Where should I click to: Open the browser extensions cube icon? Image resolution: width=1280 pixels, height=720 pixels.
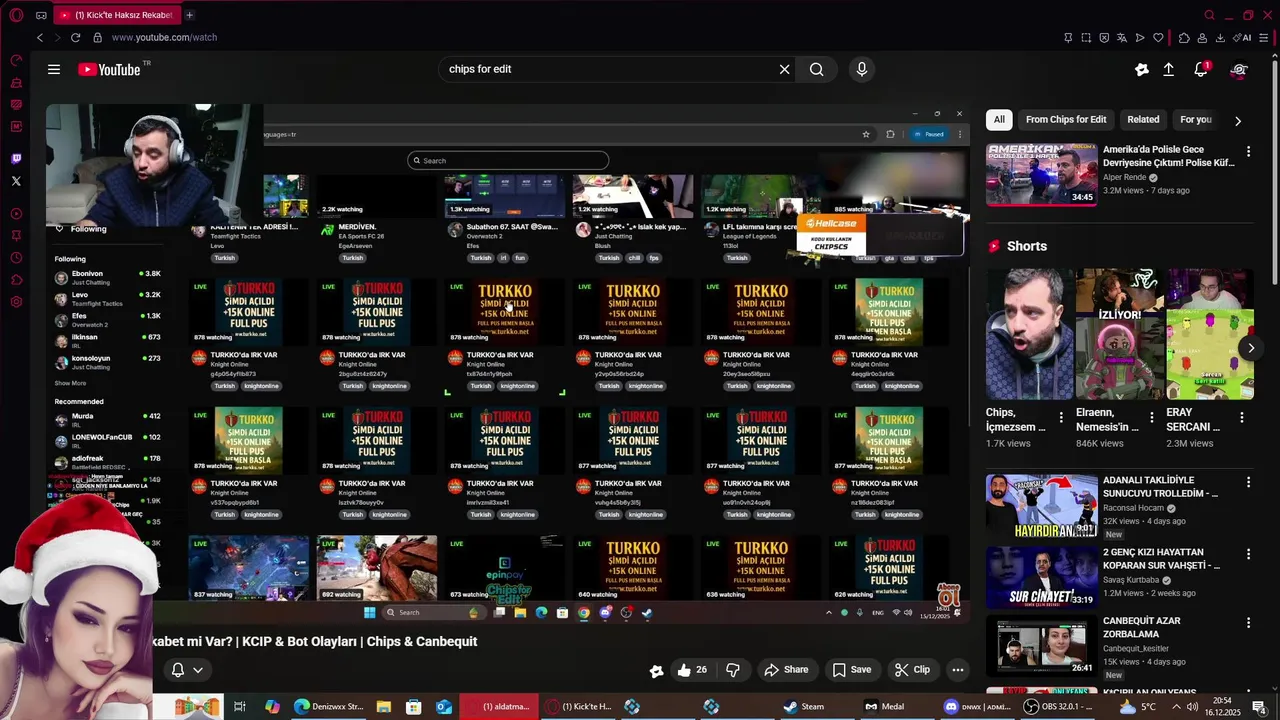coord(1184,37)
